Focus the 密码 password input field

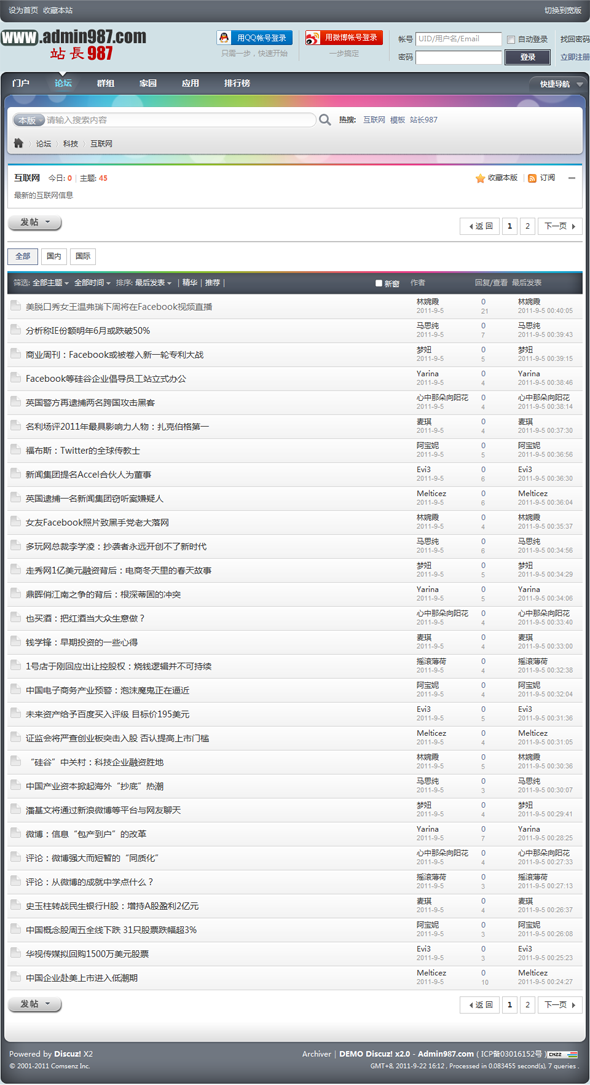(x=459, y=57)
